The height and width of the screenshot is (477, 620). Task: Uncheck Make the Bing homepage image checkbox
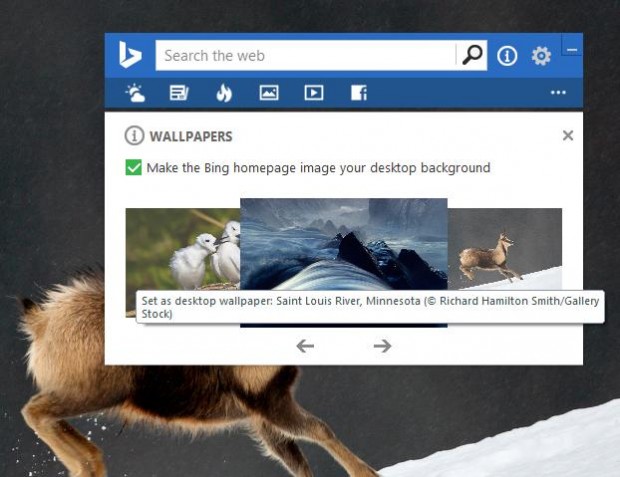(x=133, y=167)
